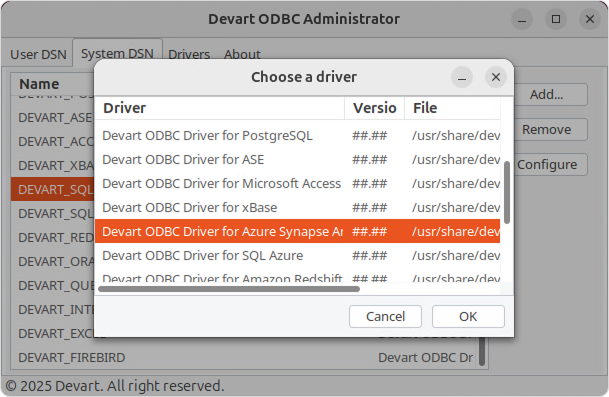Click the ASE driver version cell

click(x=369, y=160)
